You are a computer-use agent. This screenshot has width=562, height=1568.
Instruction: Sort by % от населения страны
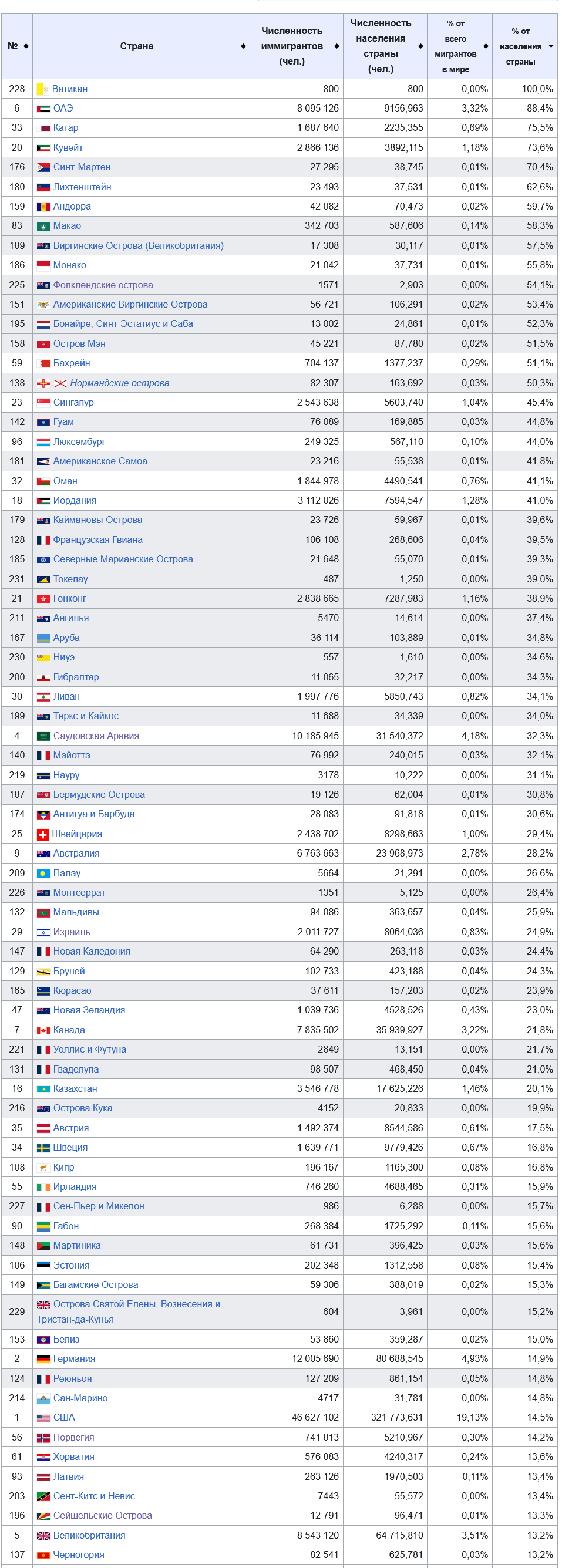point(525,46)
